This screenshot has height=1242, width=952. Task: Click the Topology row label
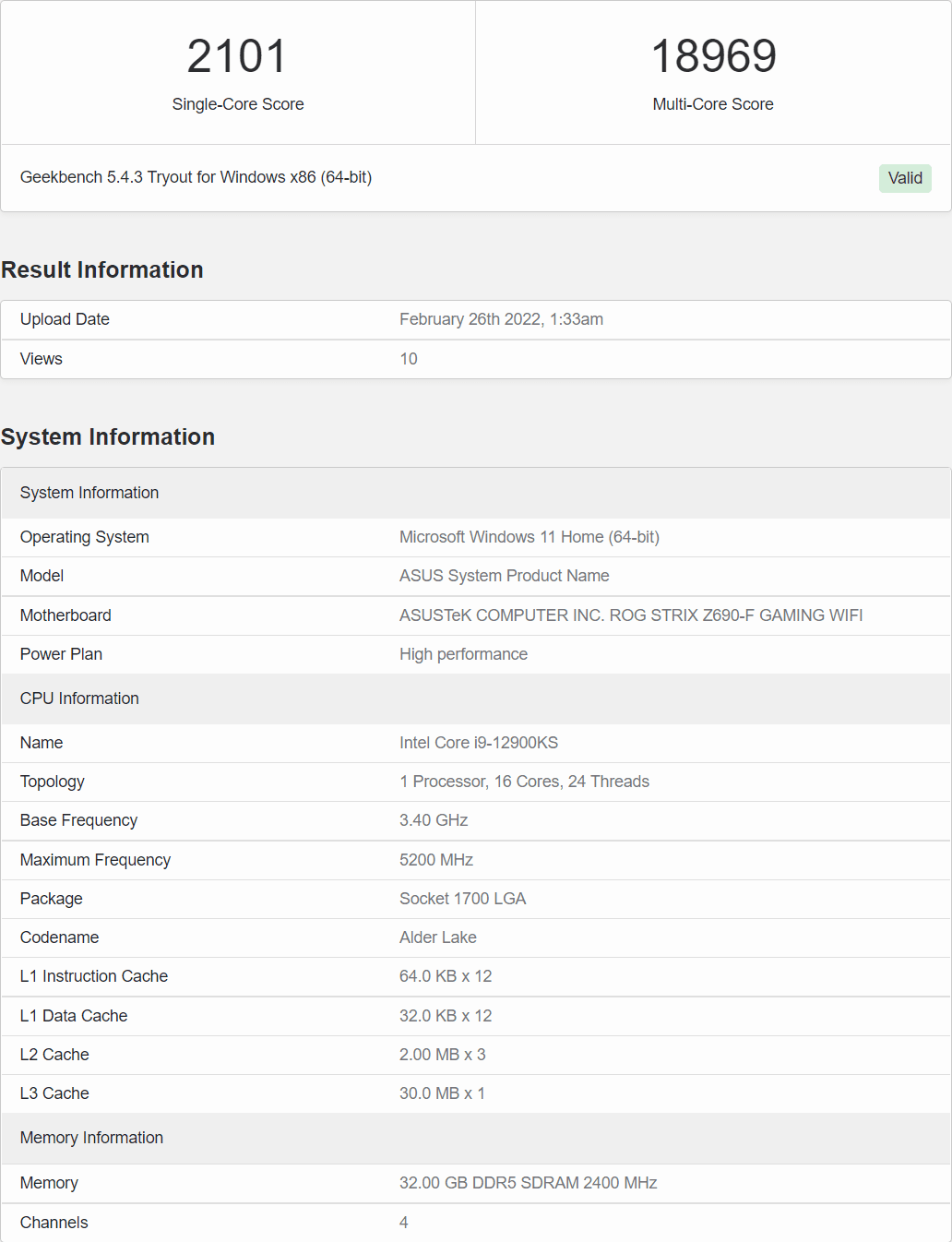[53, 782]
